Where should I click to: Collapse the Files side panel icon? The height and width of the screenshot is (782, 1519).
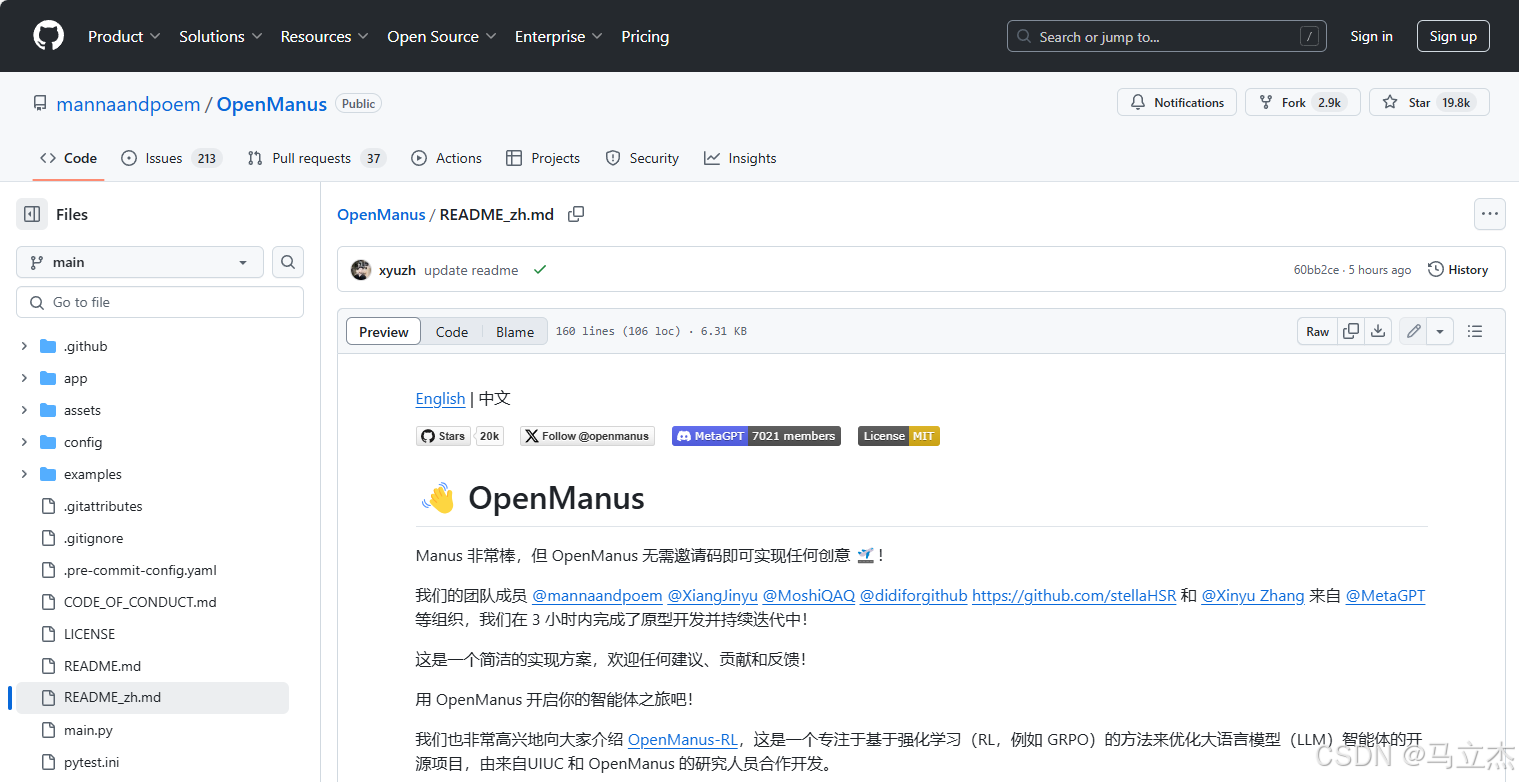click(32, 214)
